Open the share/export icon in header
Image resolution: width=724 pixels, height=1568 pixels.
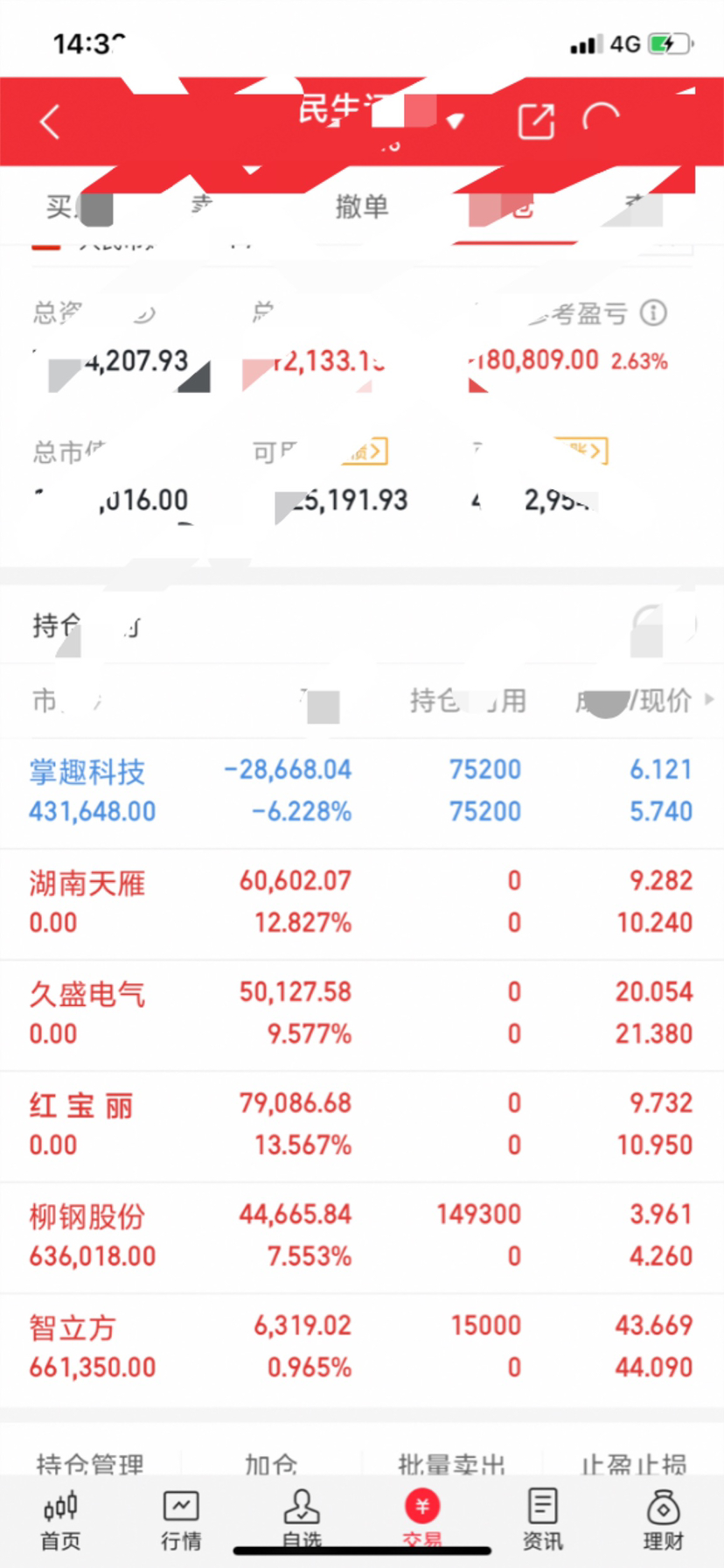click(x=536, y=121)
